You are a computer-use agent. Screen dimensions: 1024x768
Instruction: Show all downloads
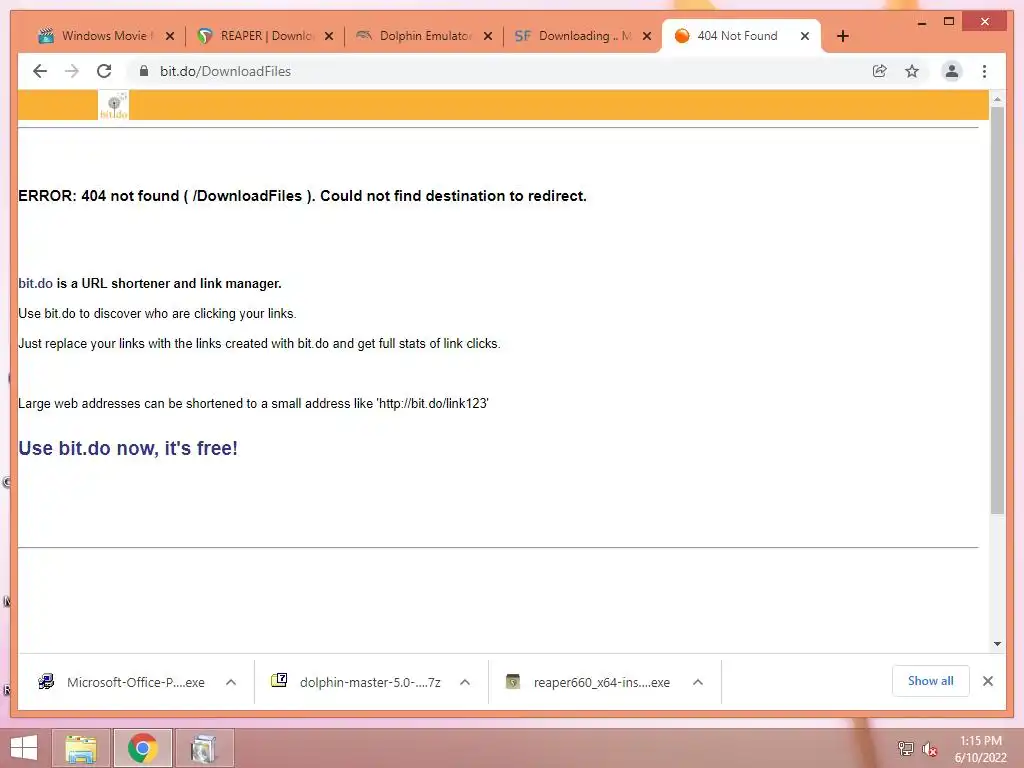pos(930,681)
